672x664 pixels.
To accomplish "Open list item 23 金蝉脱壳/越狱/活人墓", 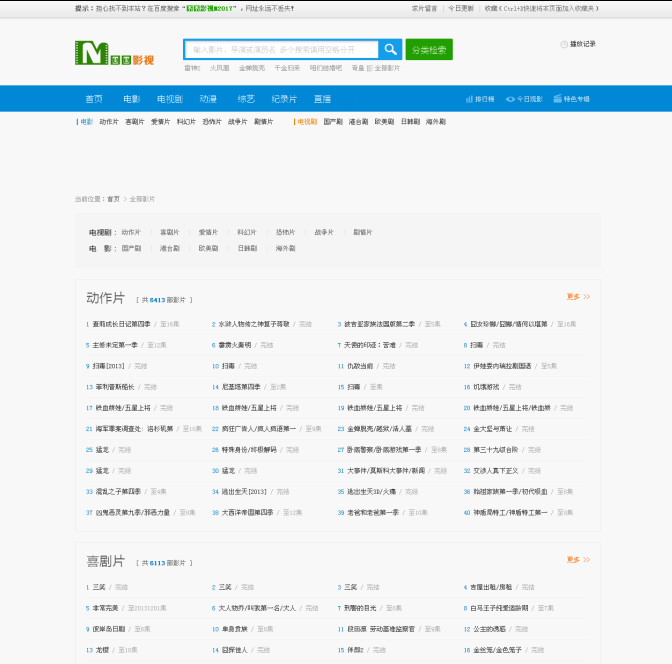I will (379, 429).
